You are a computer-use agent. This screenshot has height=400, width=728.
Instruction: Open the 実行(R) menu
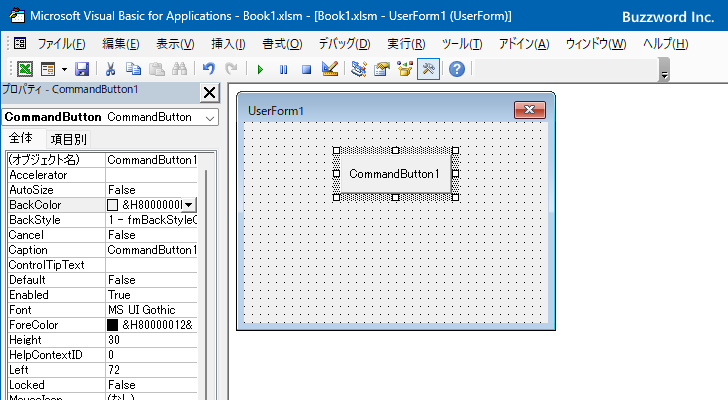(406, 44)
